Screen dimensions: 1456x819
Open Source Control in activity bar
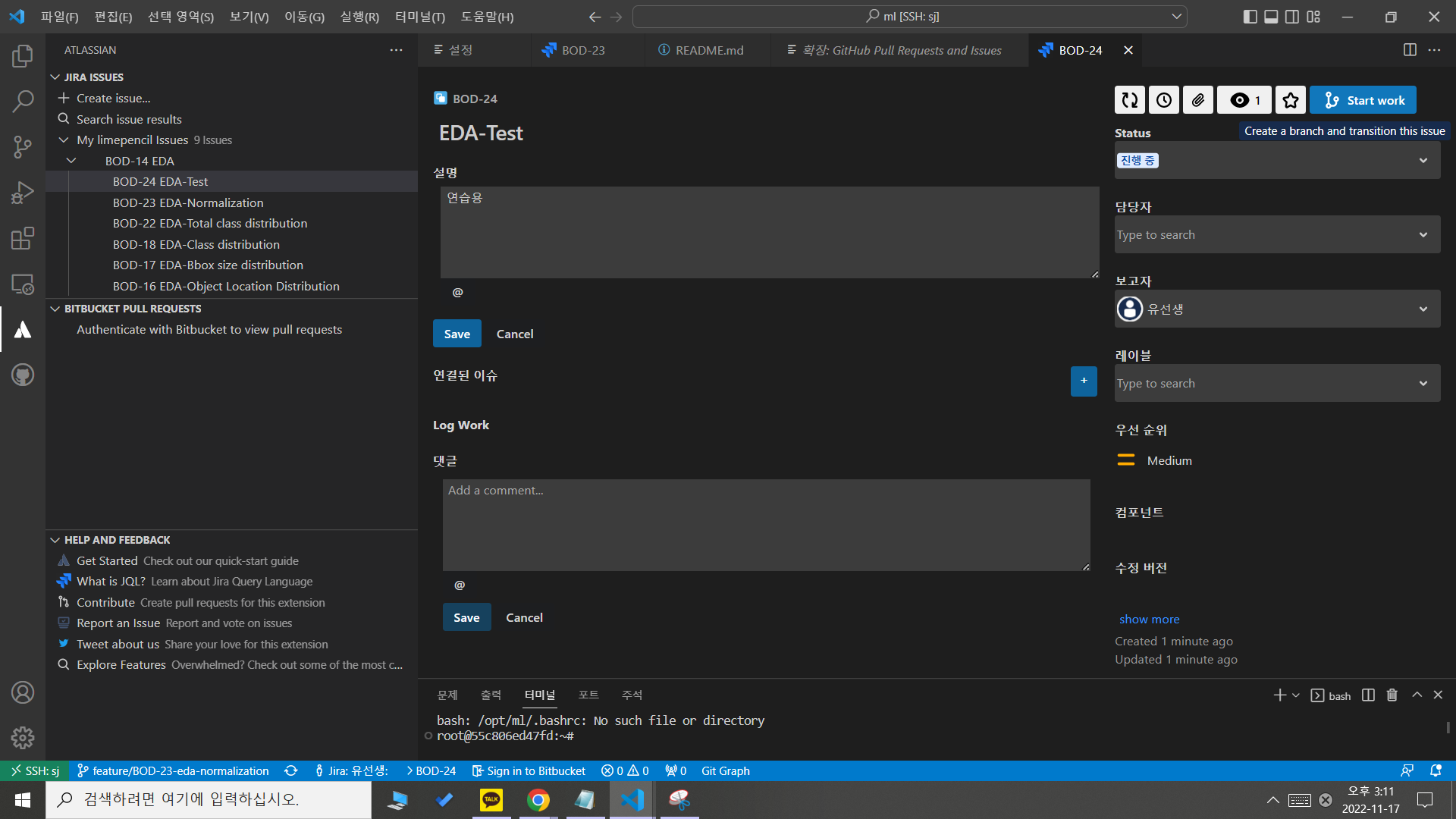click(23, 147)
